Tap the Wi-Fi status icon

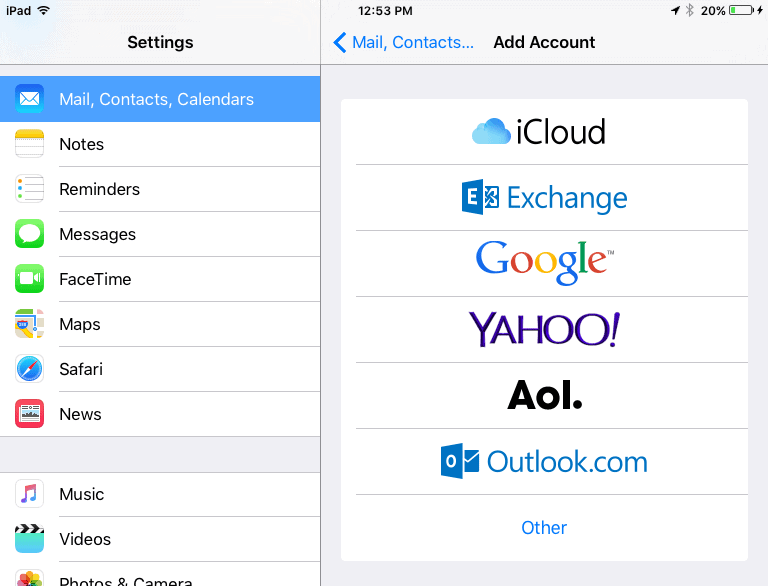[44, 10]
